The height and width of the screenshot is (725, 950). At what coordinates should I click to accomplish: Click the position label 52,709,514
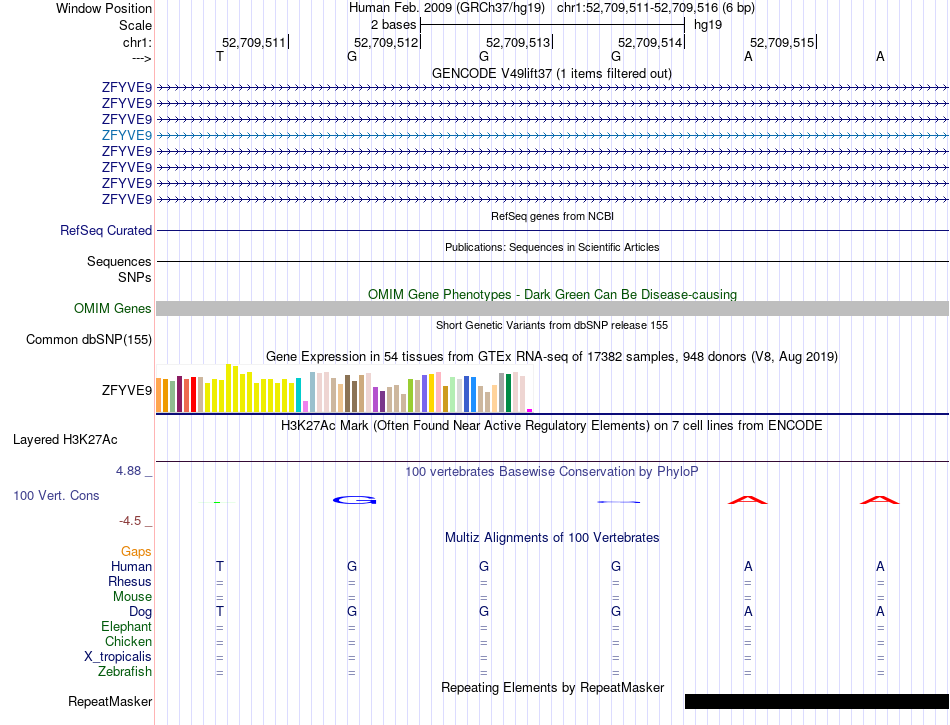[x=650, y=42]
